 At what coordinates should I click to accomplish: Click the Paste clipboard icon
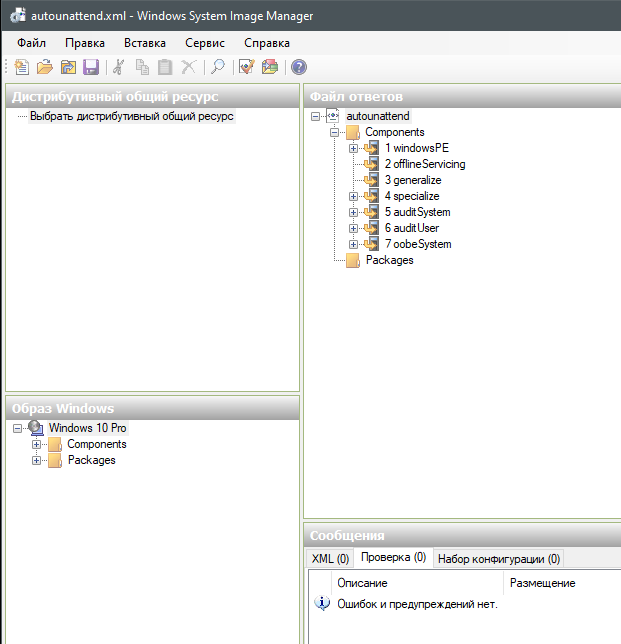point(165,67)
